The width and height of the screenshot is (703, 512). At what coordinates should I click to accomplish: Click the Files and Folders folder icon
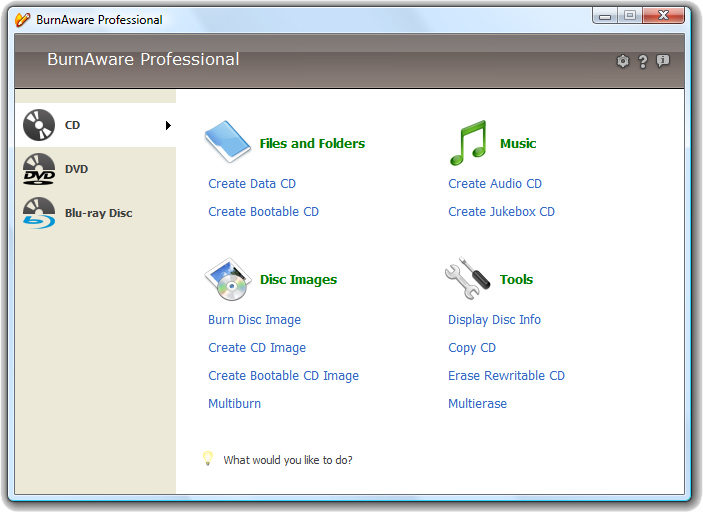pyautogui.click(x=227, y=143)
